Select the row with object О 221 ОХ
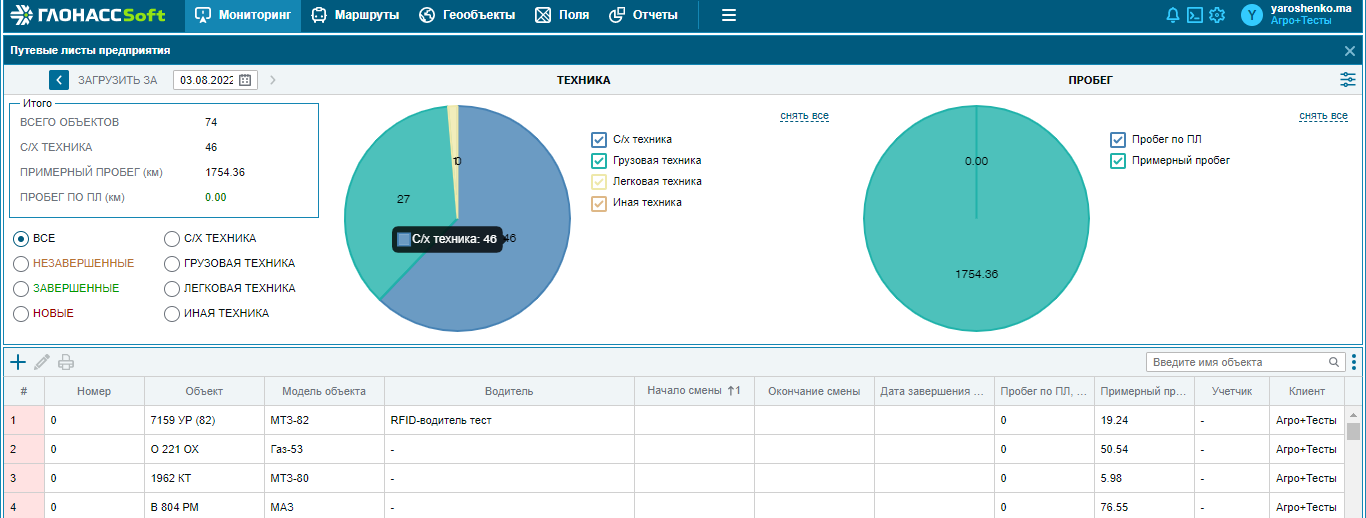The image size is (1366, 518). 674,449
